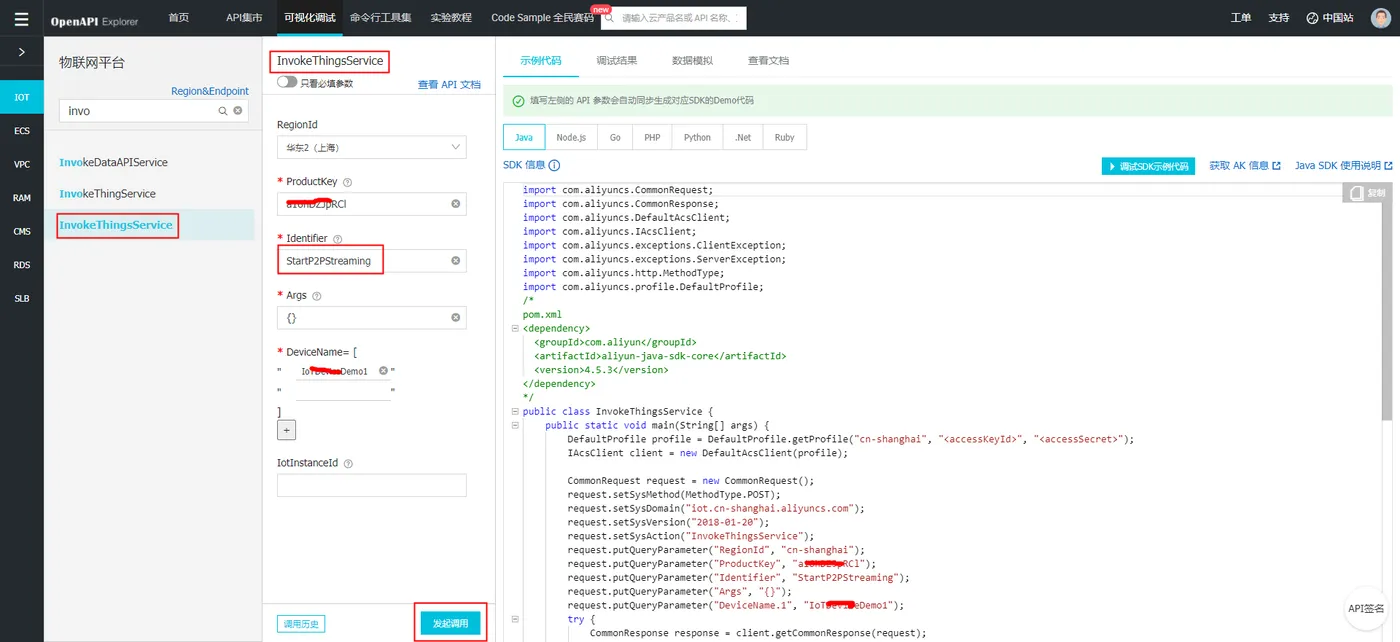Click 调试SDK示例代码 button

click(1148, 166)
